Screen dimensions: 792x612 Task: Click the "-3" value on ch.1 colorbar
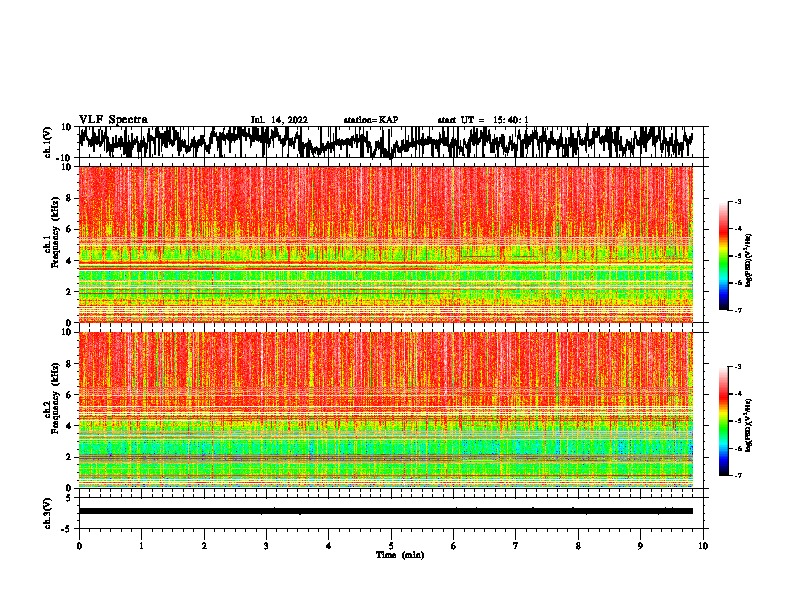click(737, 202)
